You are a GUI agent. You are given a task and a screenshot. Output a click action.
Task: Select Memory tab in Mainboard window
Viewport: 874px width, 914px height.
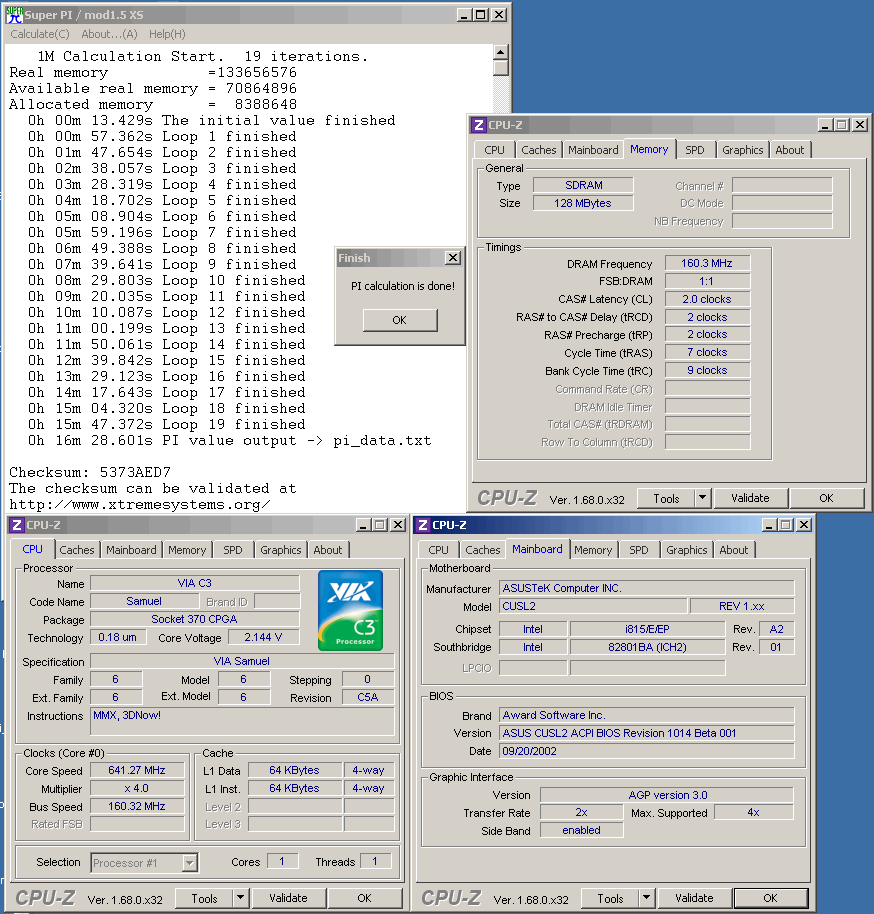(593, 550)
